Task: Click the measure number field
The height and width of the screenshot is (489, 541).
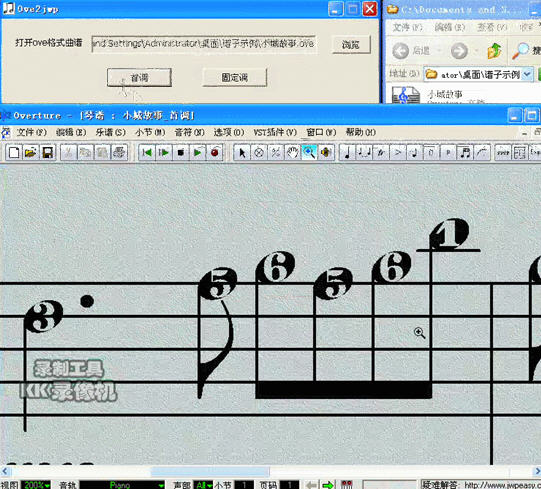Action: pos(244,485)
